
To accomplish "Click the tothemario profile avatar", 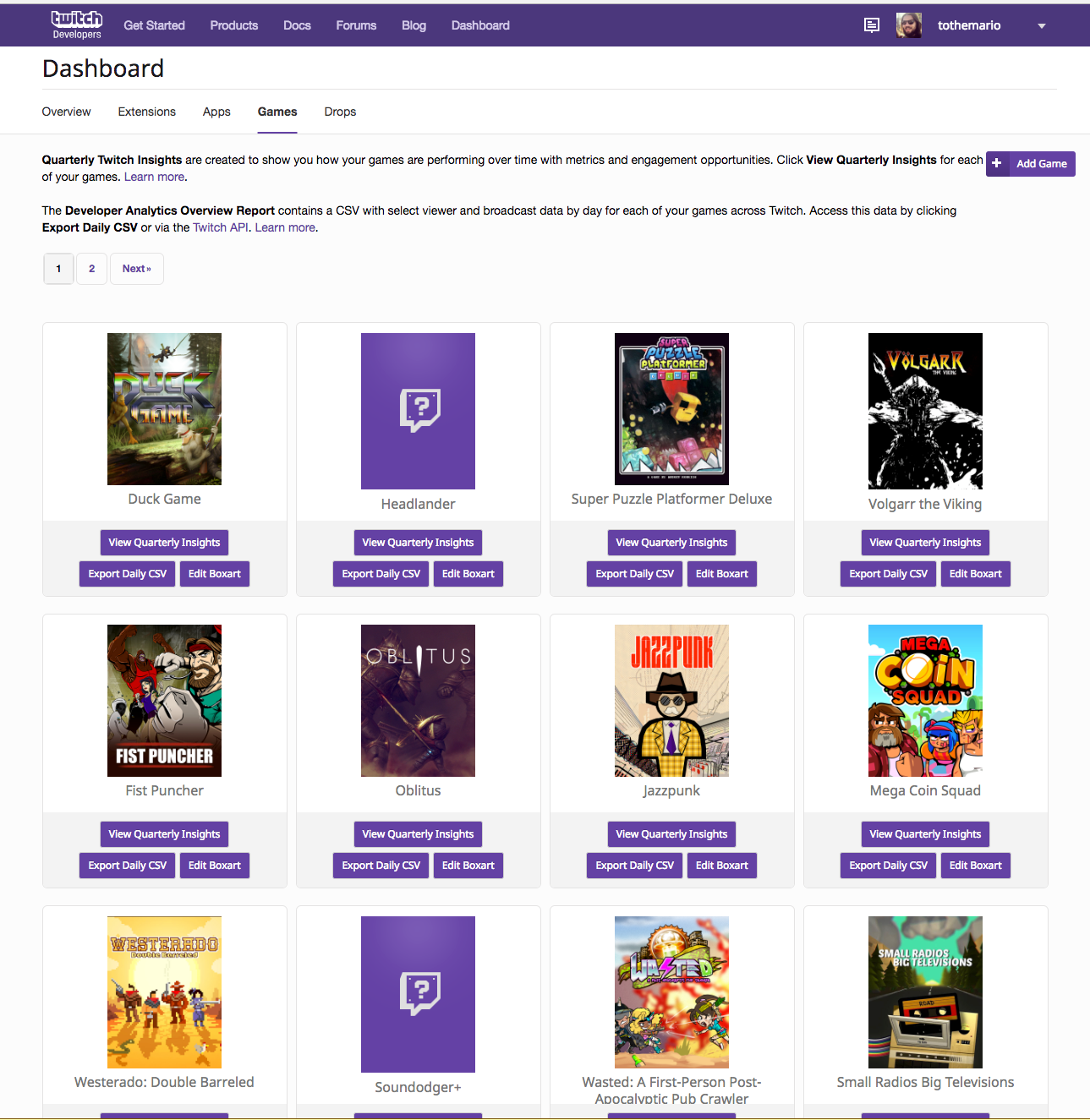I will 909,25.
